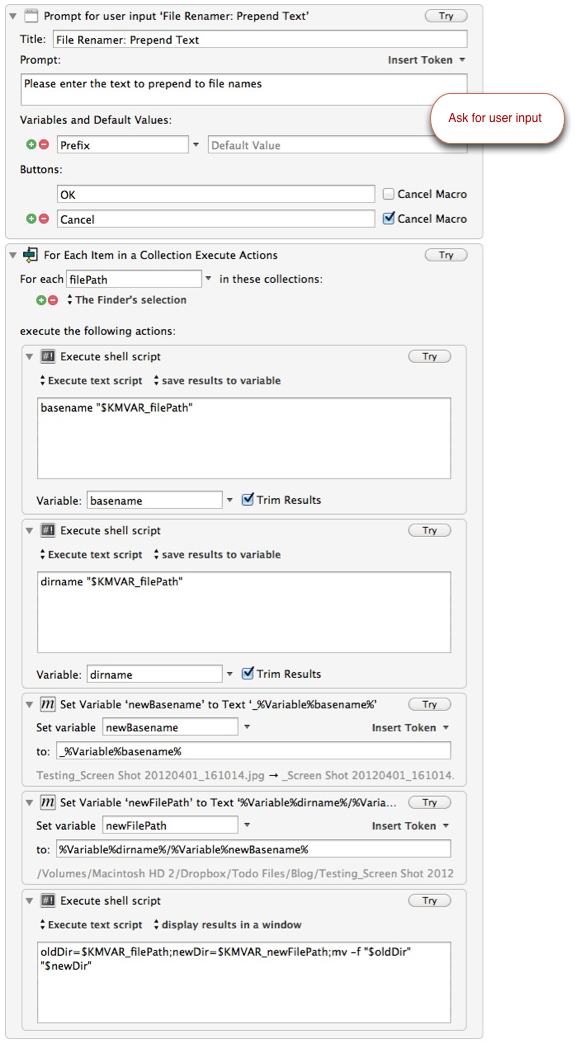575x1044 pixels.
Task: Click the red minus next to Cancel button field
Action: click(x=44, y=218)
